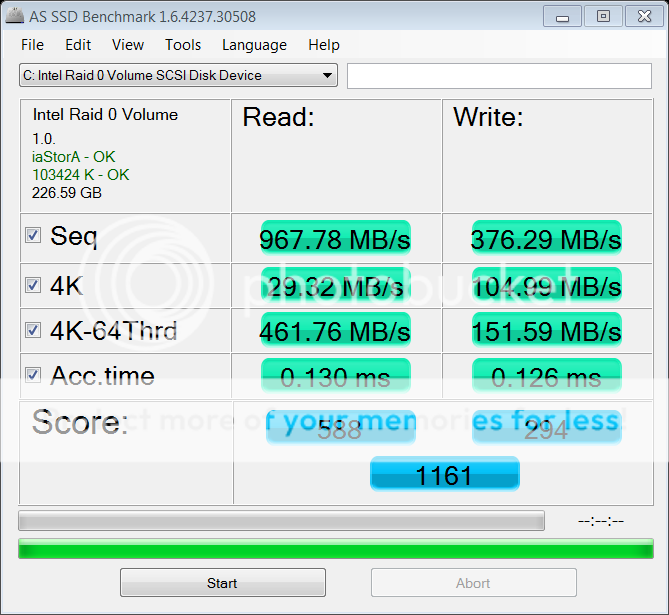Open the drive selection dropdown

coord(178,76)
